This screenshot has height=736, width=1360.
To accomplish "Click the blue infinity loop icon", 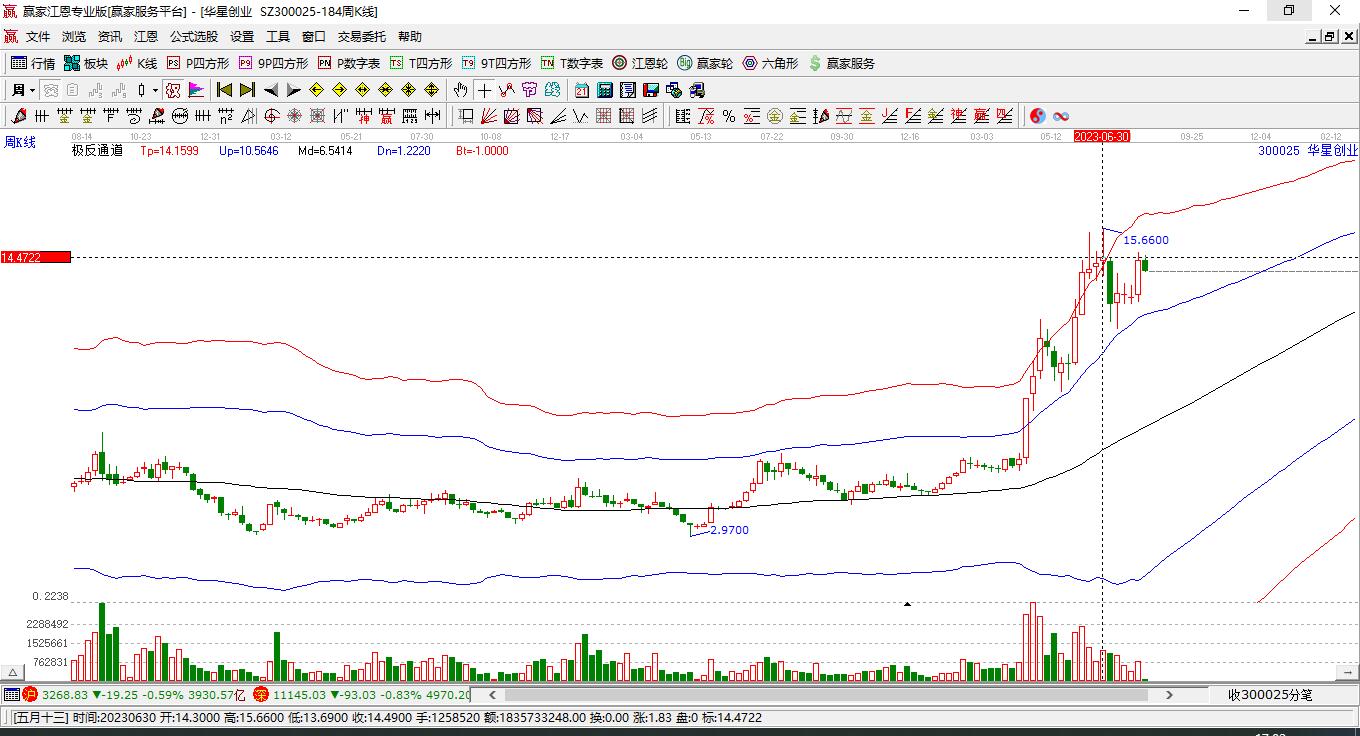I will (x=1061, y=116).
